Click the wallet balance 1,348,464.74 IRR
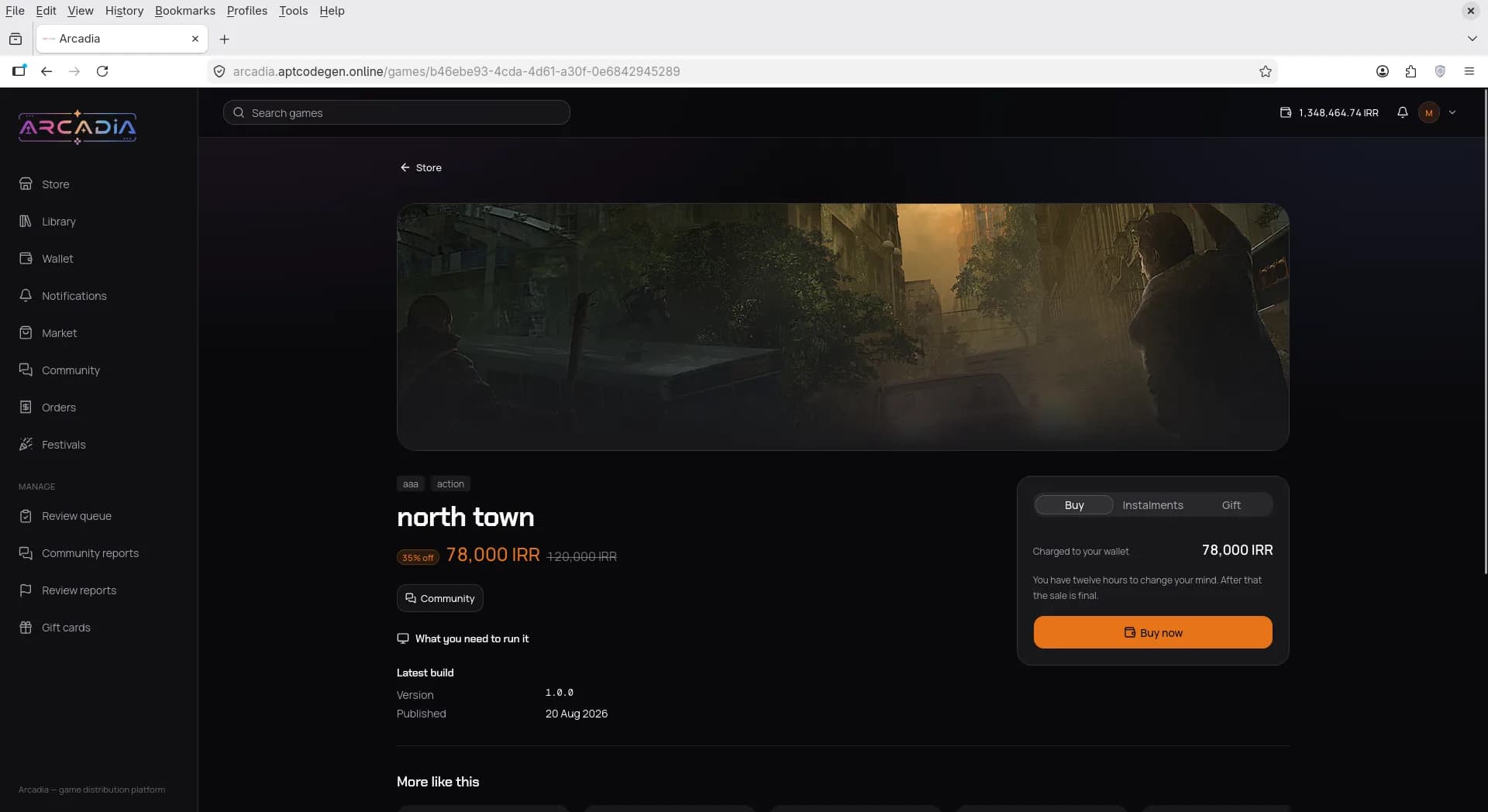 tap(1329, 112)
